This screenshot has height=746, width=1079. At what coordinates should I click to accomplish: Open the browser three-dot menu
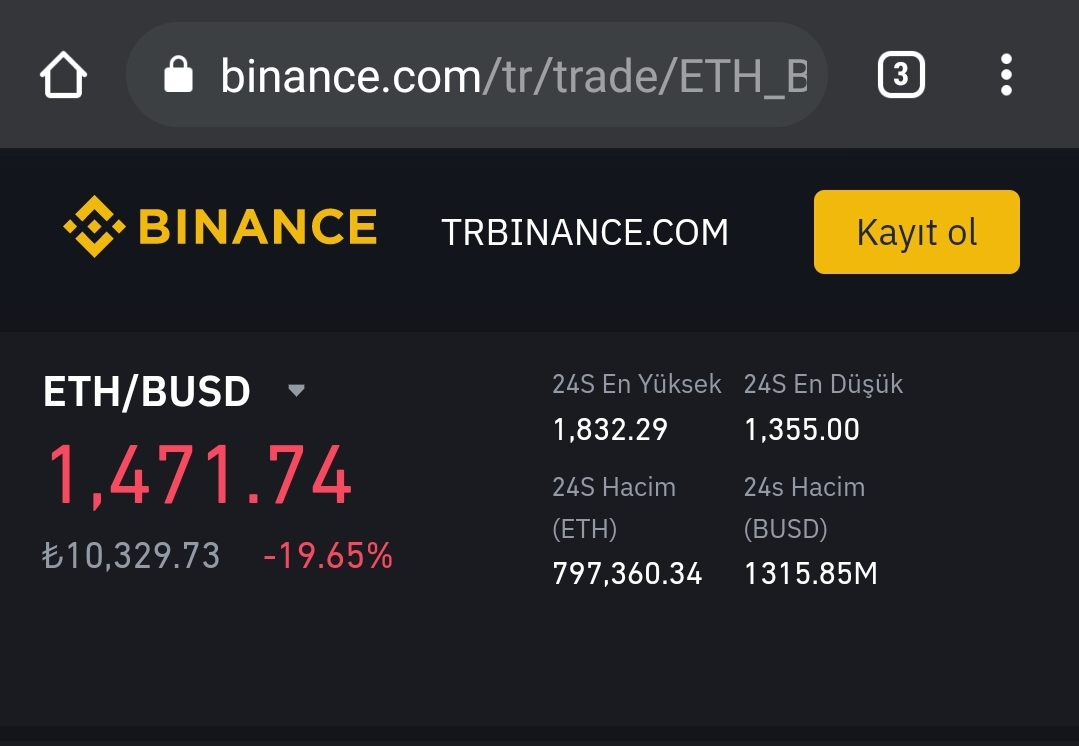pyautogui.click(x=1006, y=76)
